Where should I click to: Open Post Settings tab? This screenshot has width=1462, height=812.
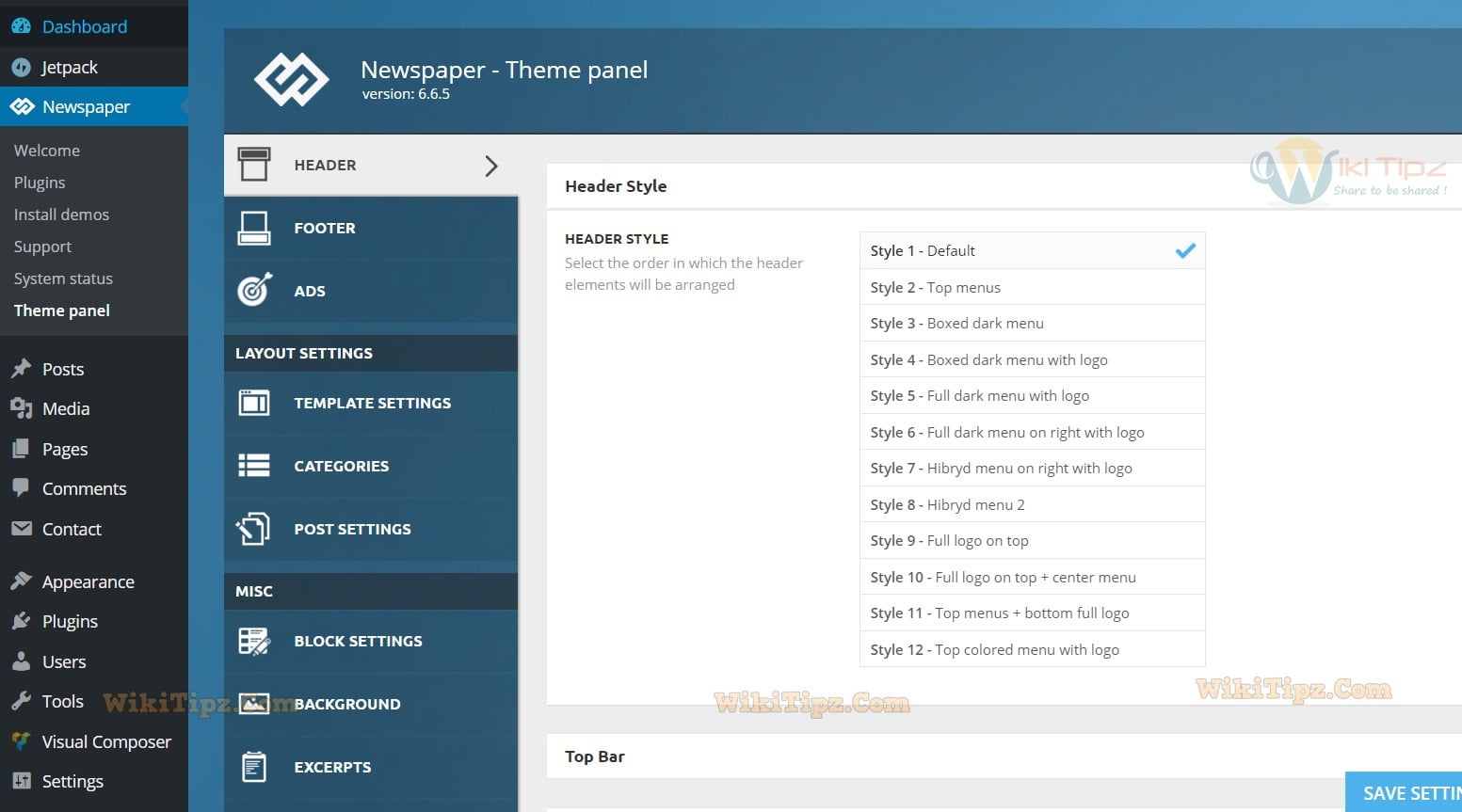371,529
